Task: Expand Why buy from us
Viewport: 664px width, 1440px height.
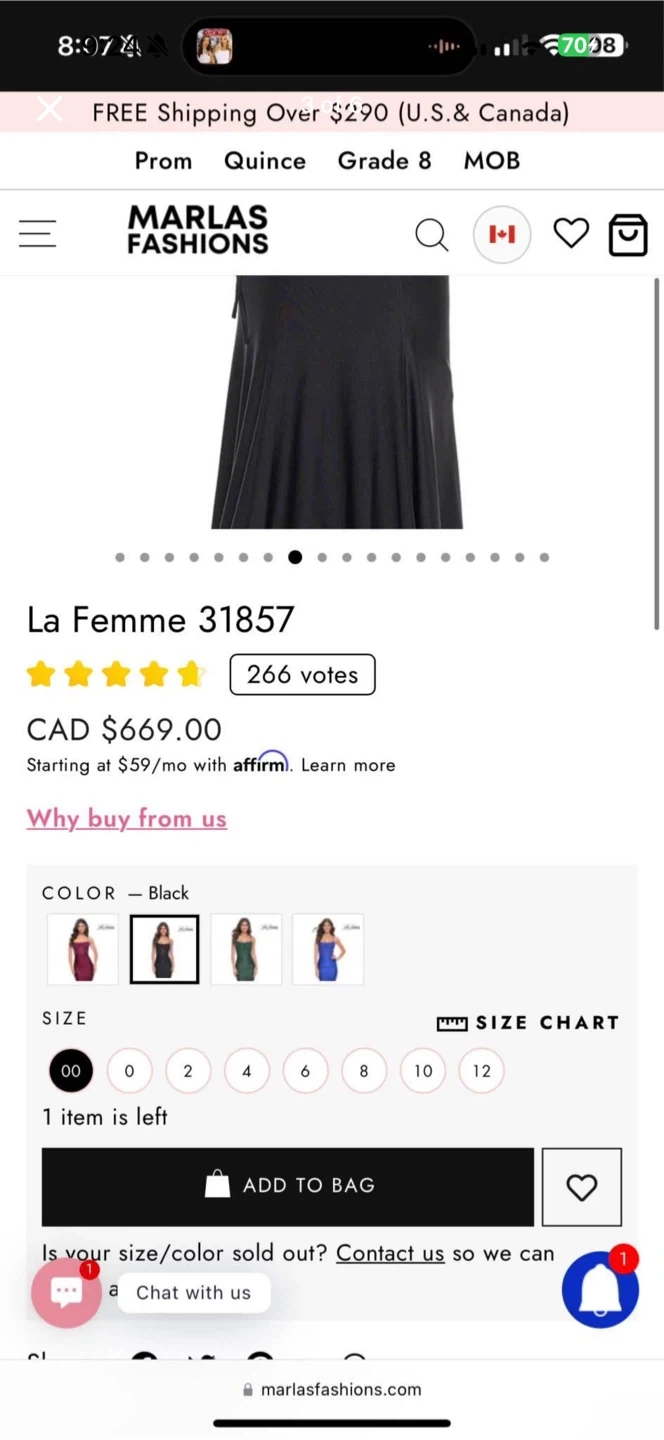Action: 127,819
